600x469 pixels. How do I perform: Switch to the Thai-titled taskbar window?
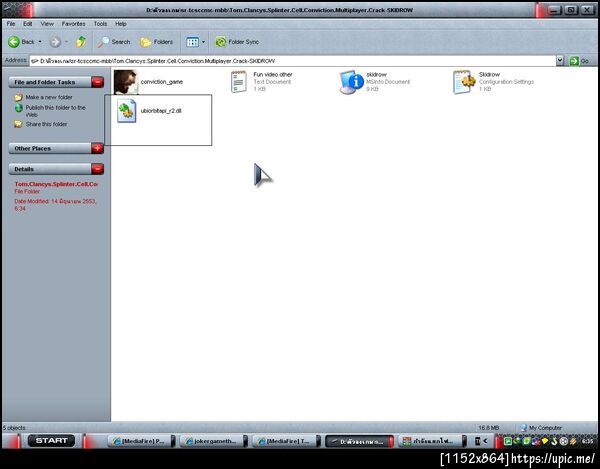coord(430,441)
